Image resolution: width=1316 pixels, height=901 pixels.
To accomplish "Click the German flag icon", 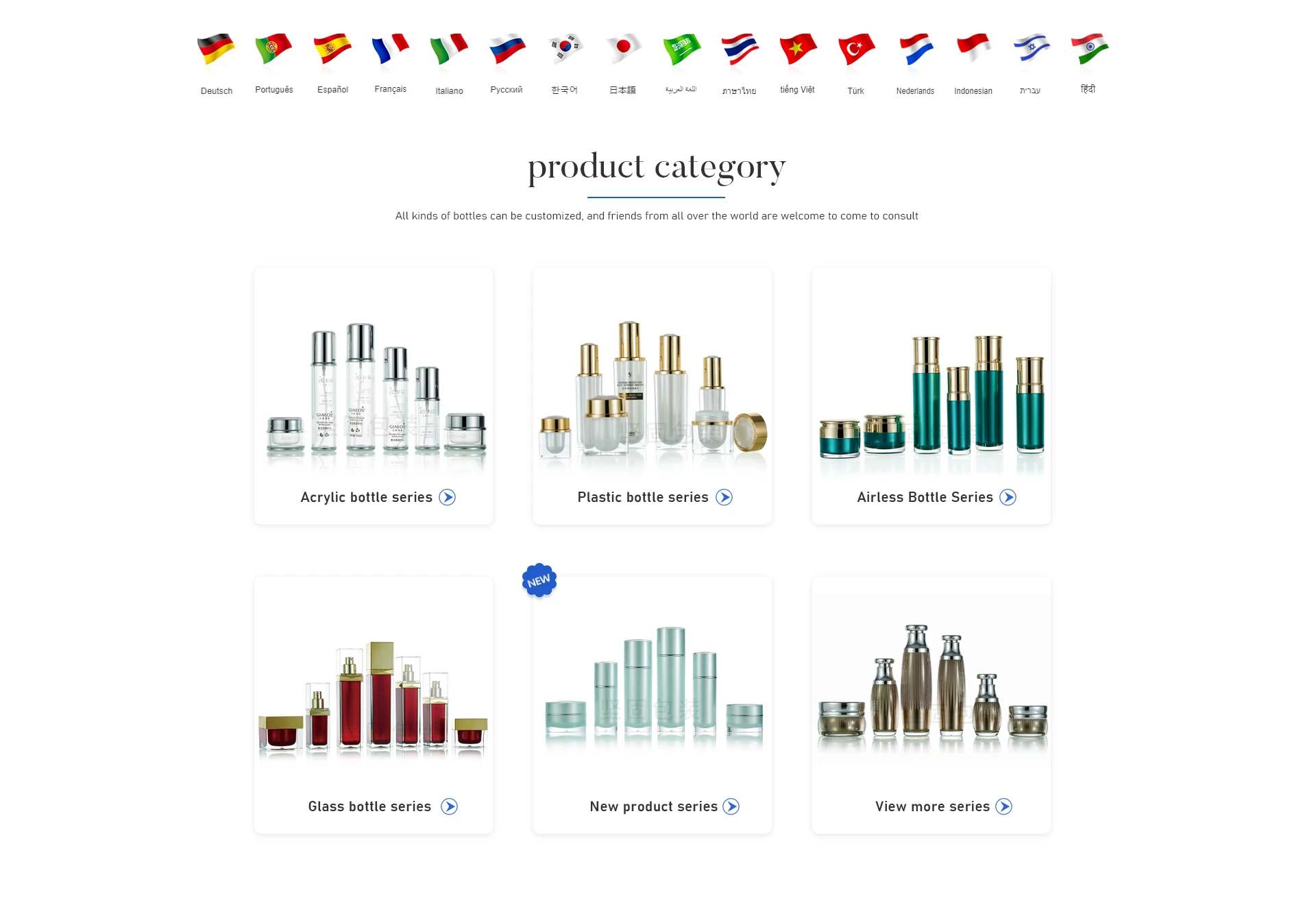I will pyautogui.click(x=216, y=49).
